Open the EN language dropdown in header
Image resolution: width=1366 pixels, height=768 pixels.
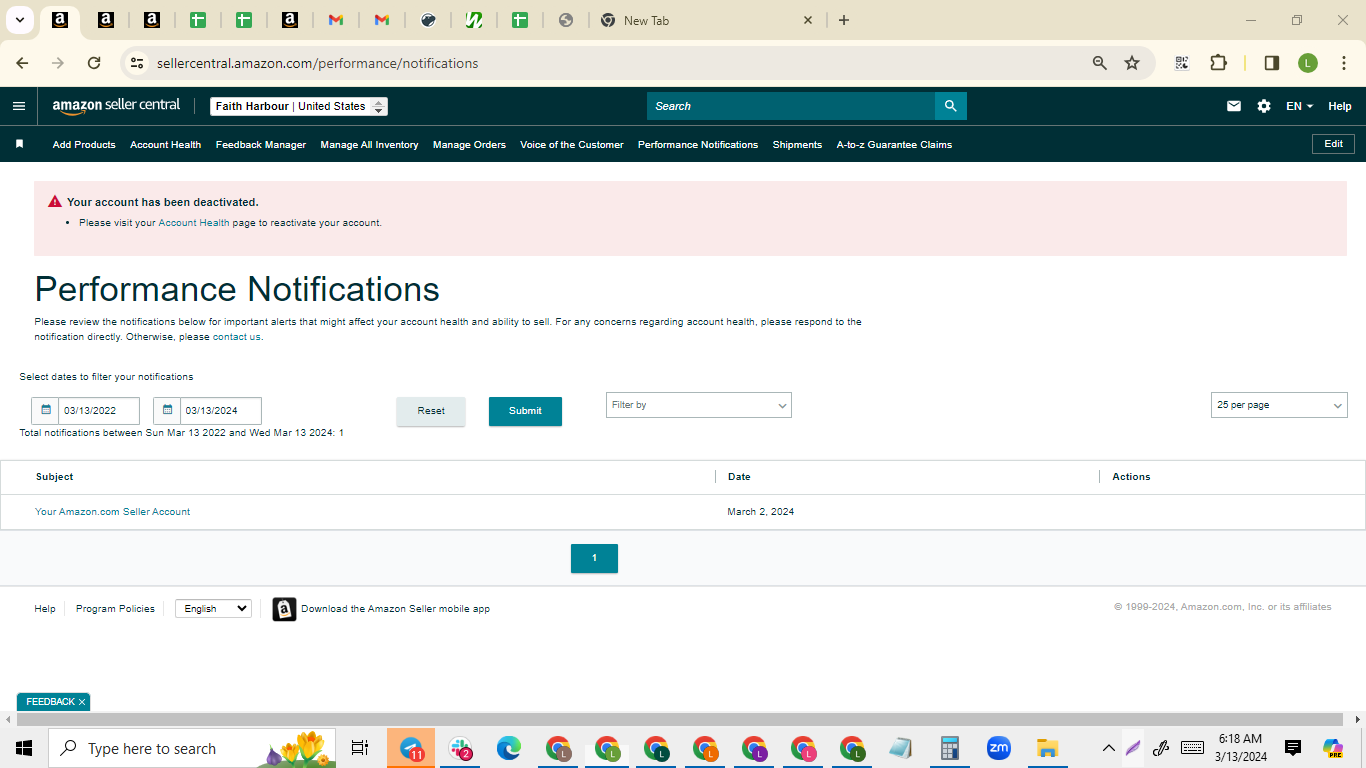[x=1299, y=106]
